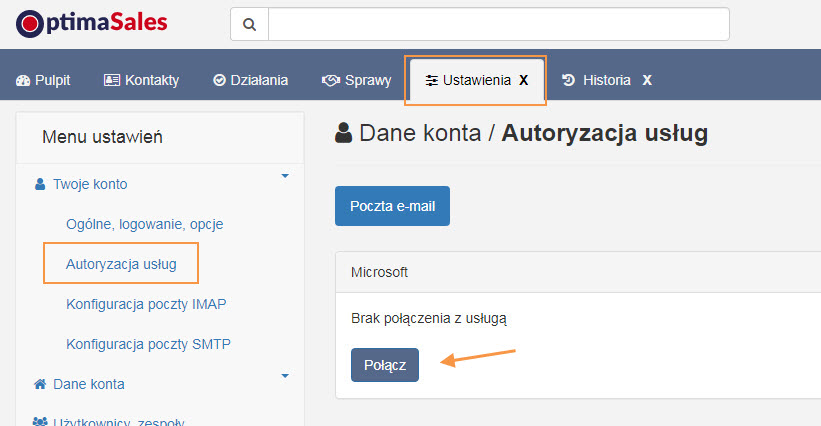821x426 pixels.
Task: Click the OptimaSales logo
Action: coord(92,24)
